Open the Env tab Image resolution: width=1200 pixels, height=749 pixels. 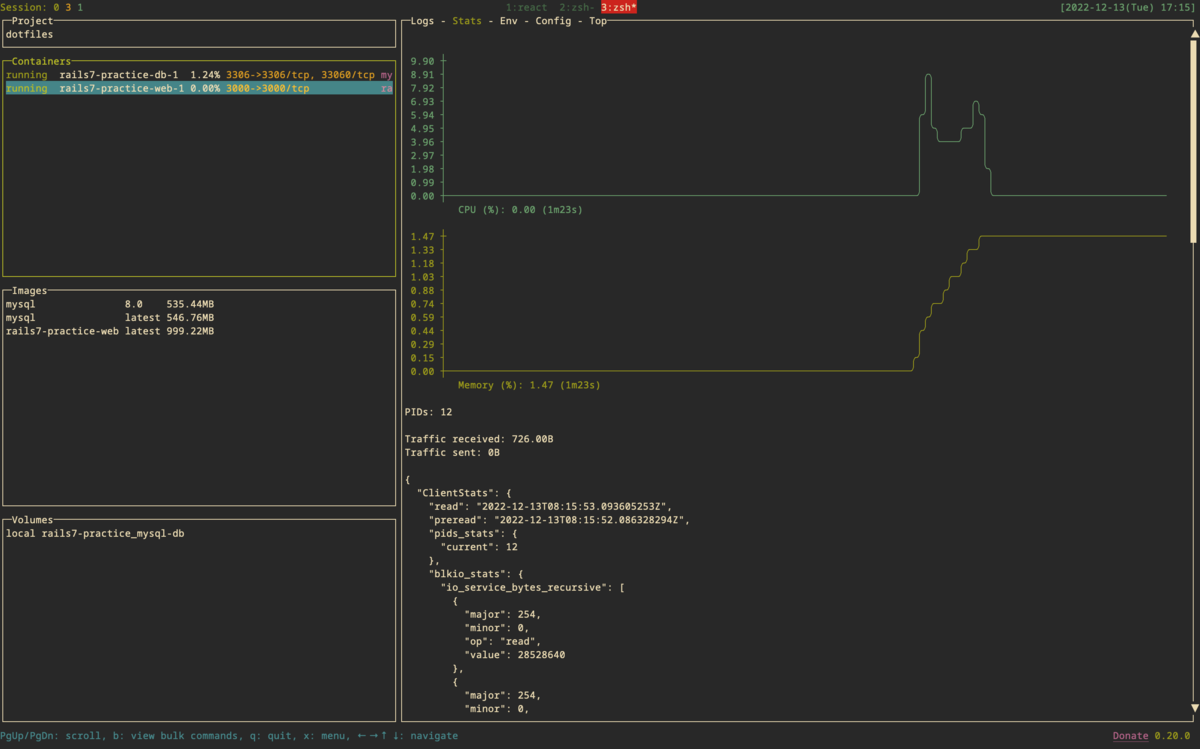click(x=508, y=21)
